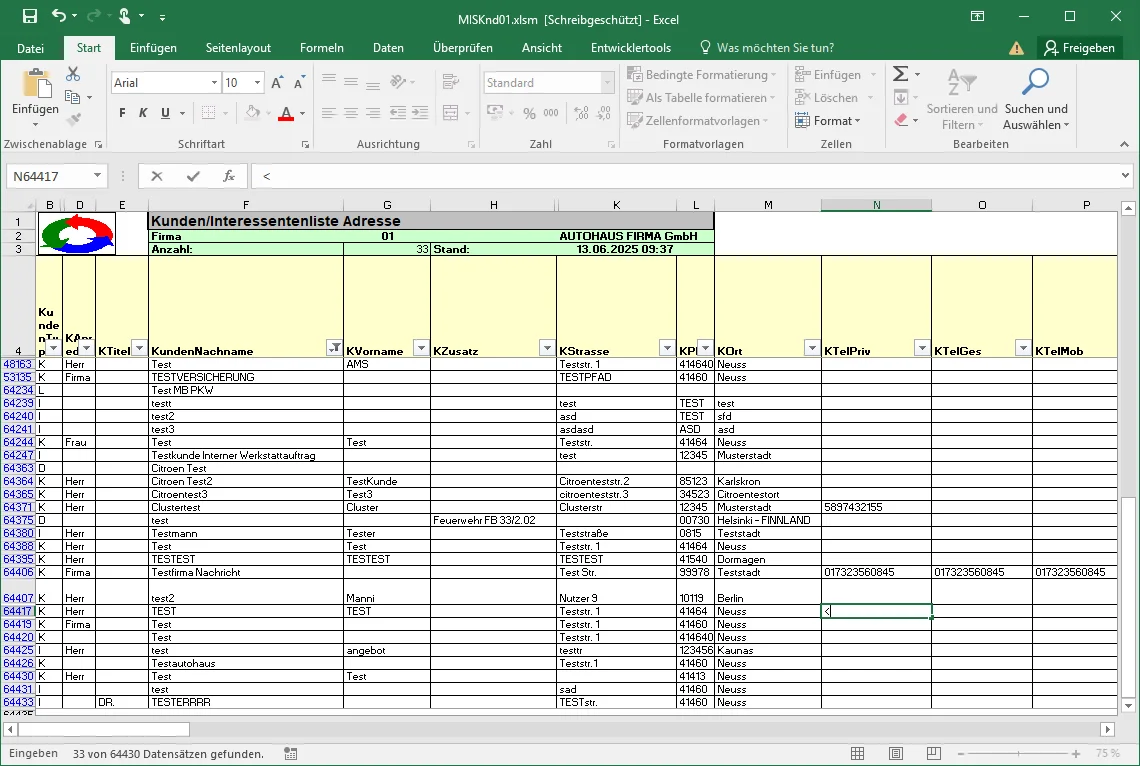Viewport: 1140px width, 766px height.
Task: Switch to the Einfügen ribbon tab
Action: coord(153,48)
